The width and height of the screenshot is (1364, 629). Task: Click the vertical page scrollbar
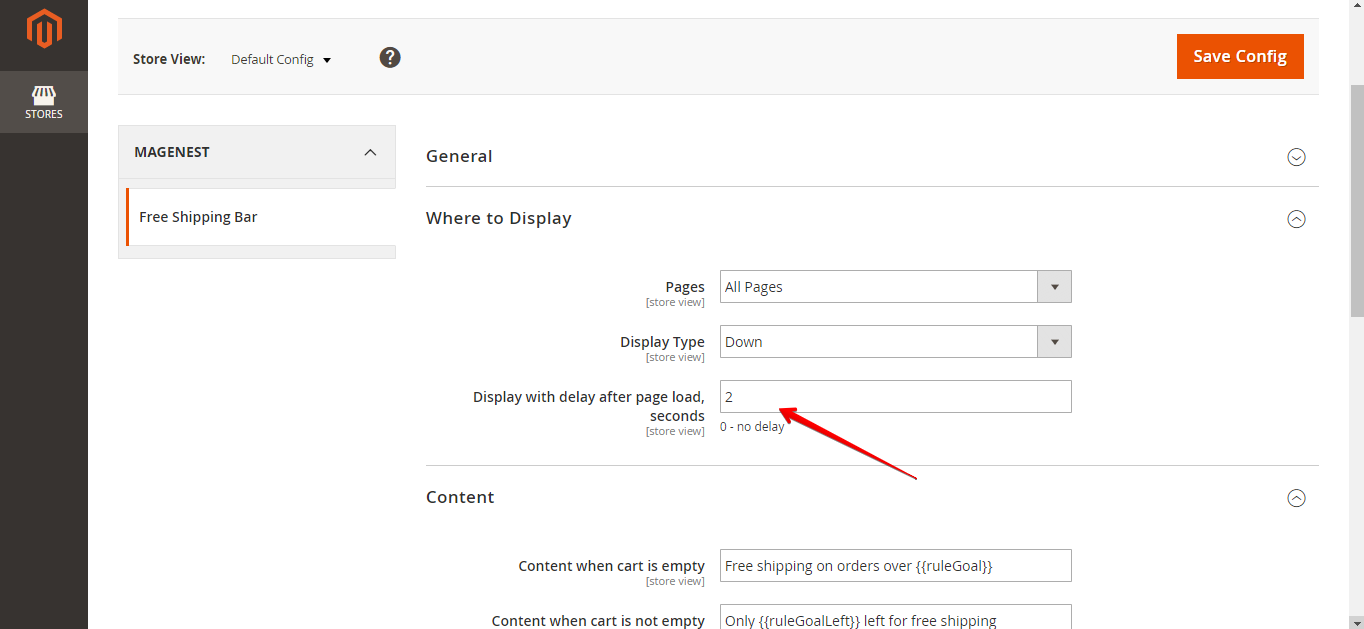coord(1356,200)
